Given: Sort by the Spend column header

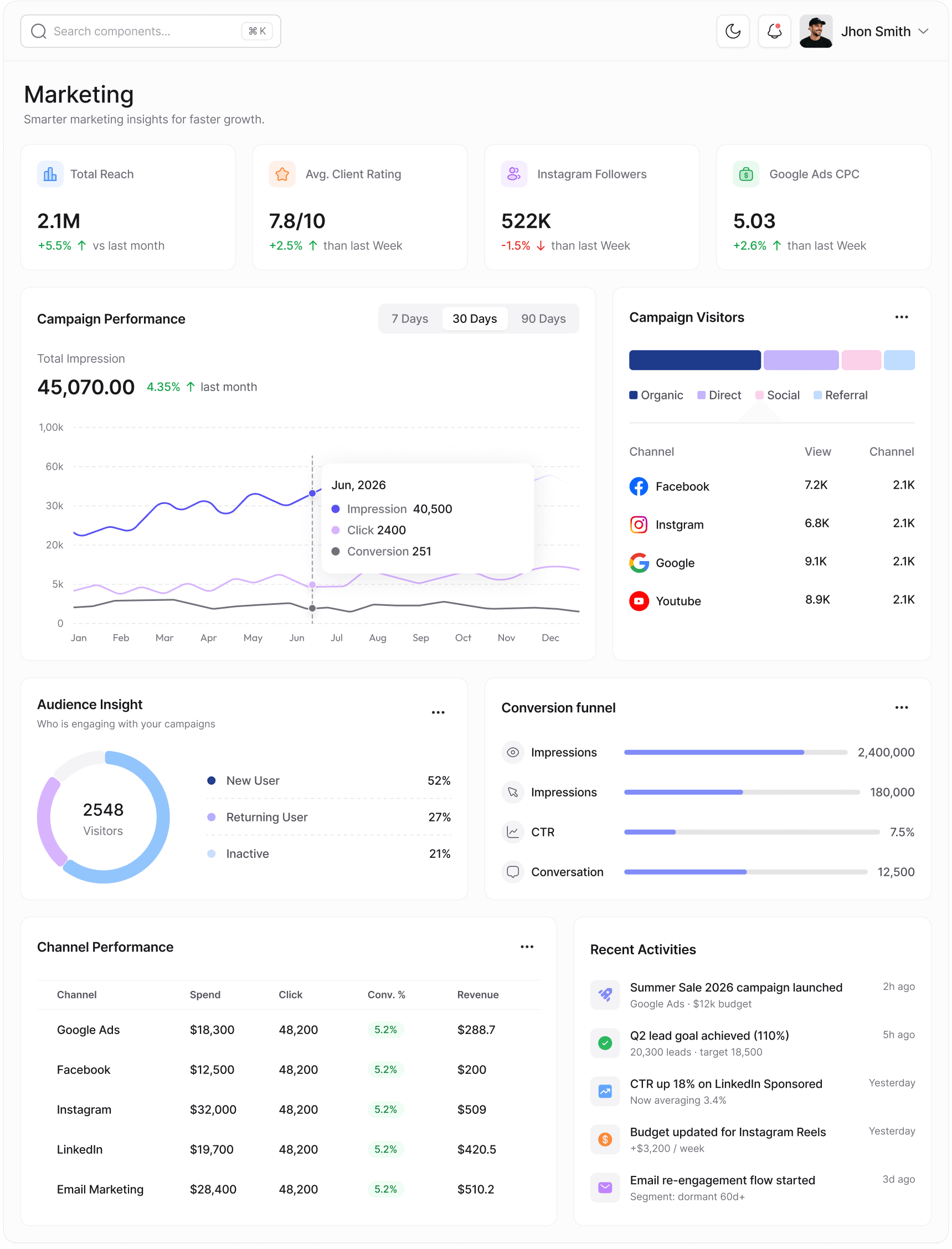Looking at the screenshot, I should (204, 995).
